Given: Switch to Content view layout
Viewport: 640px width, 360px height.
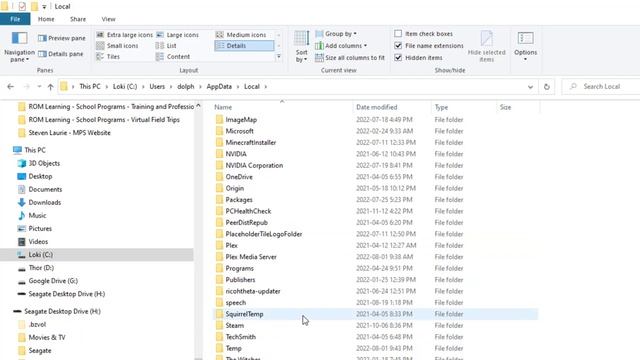Looking at the screenshot, I should (x=173, y=57).
